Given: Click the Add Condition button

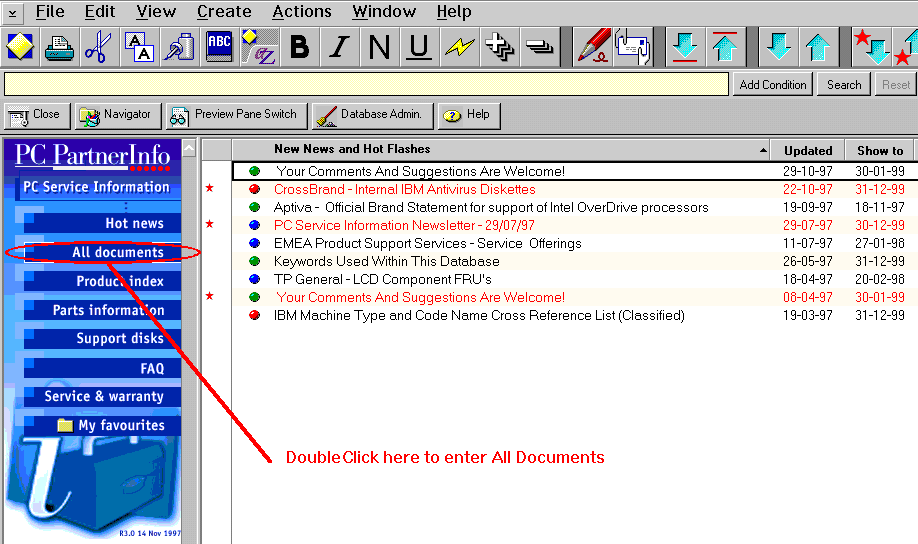Looking at the screenshot, I should point(772,85).
